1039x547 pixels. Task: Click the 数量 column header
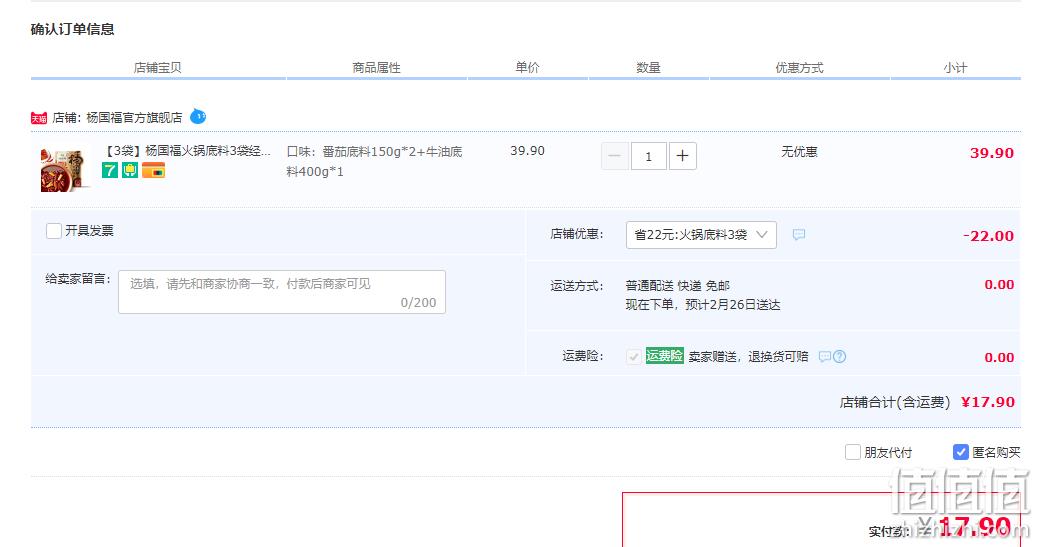[648, 68]
